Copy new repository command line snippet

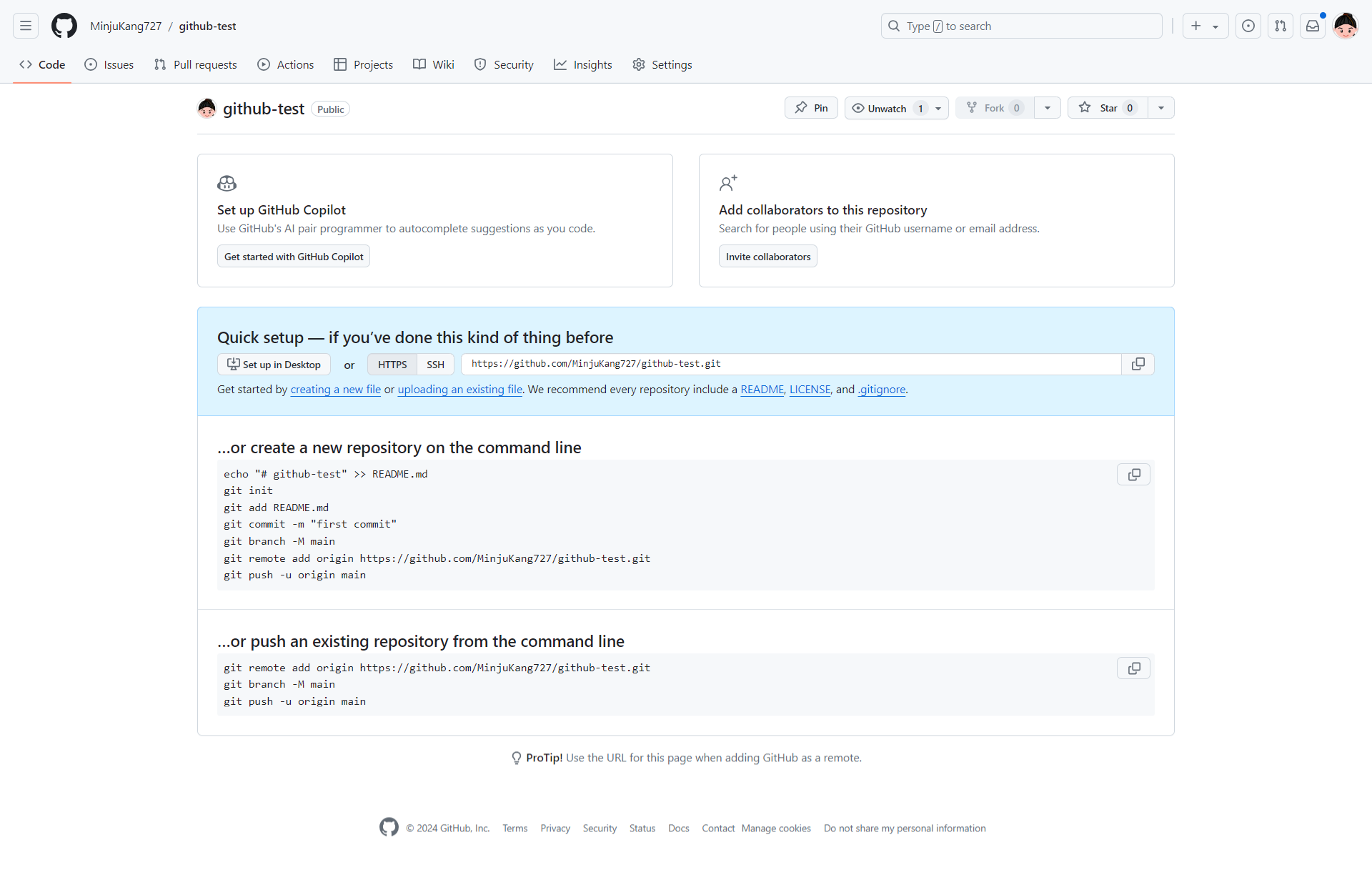click(1133, 475)
